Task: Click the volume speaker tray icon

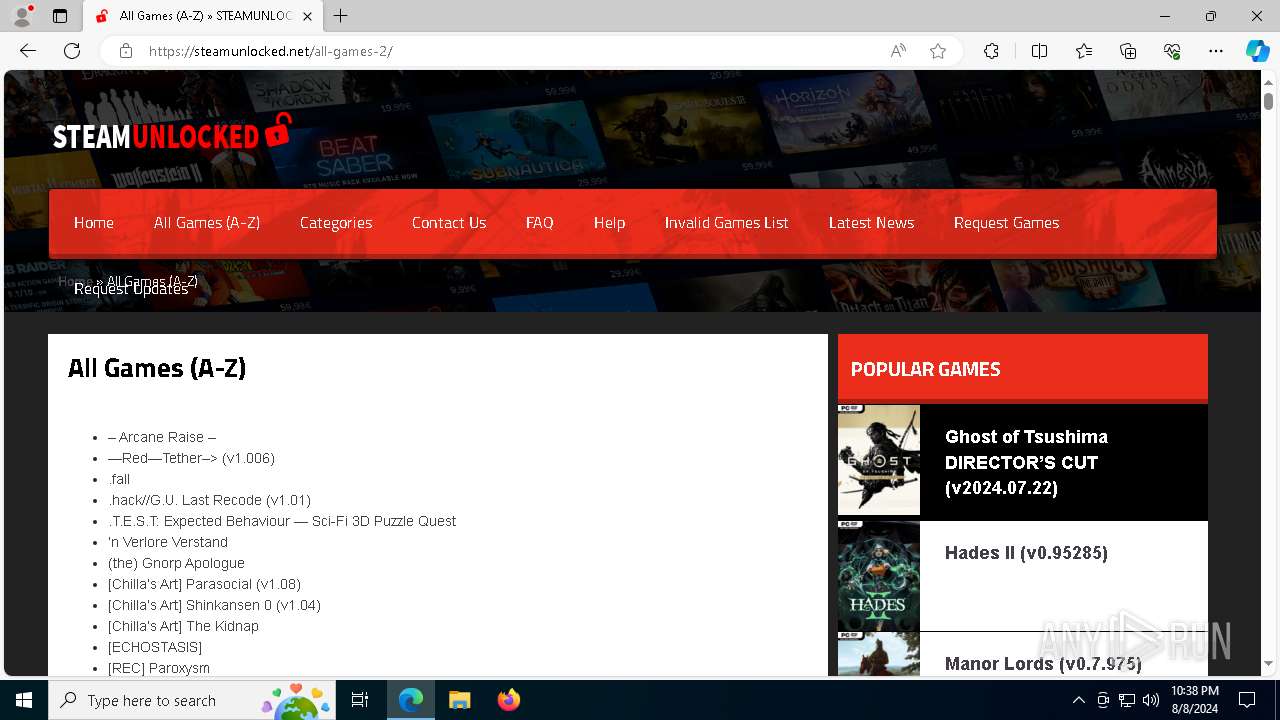Action: (x=1151, y=700)
